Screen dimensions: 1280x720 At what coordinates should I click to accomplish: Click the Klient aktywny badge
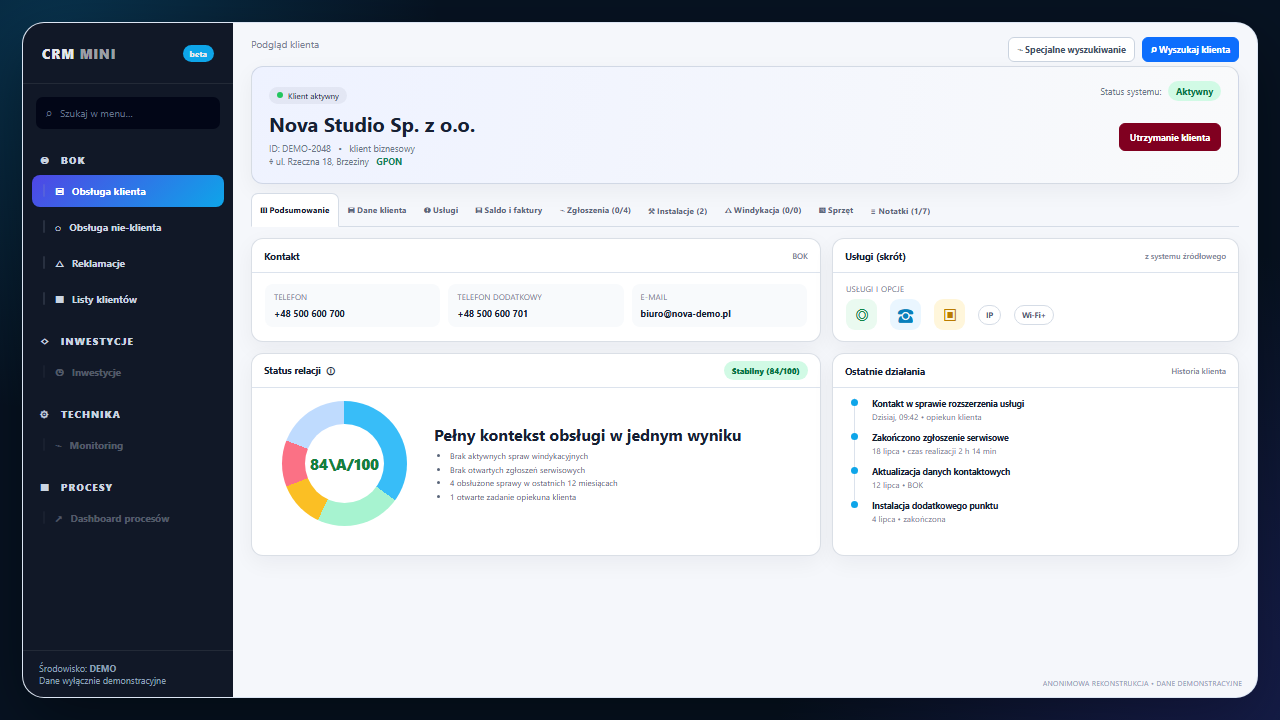tap(308, 96)
